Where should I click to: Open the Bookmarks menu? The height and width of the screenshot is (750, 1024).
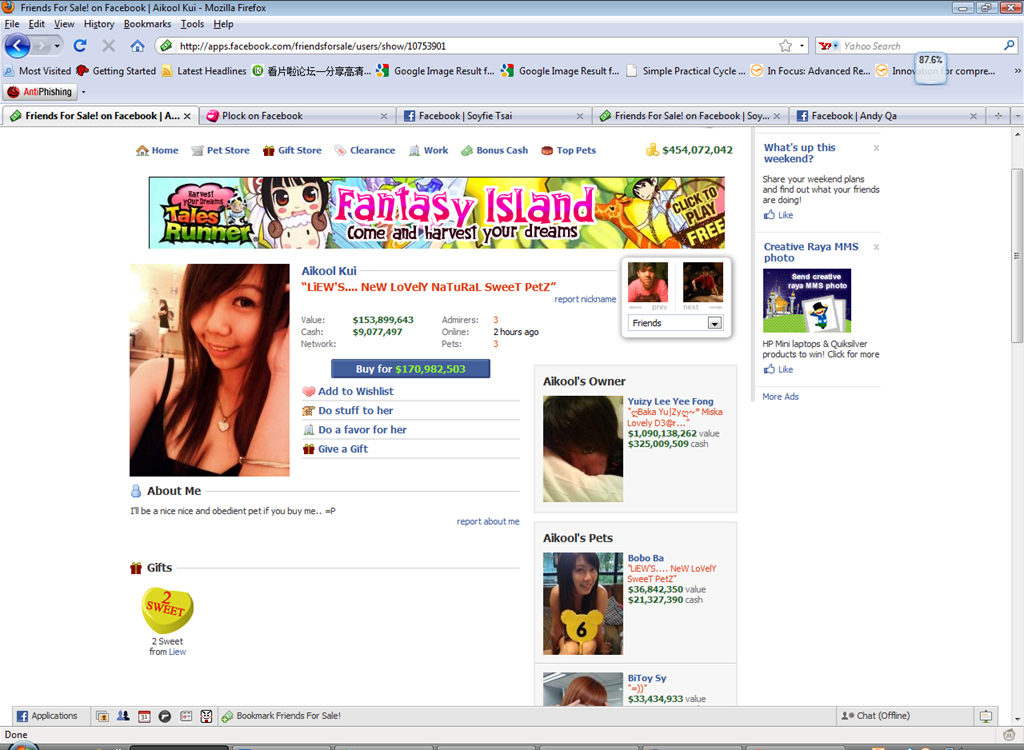pyautogui.click(x=147, y=24)
